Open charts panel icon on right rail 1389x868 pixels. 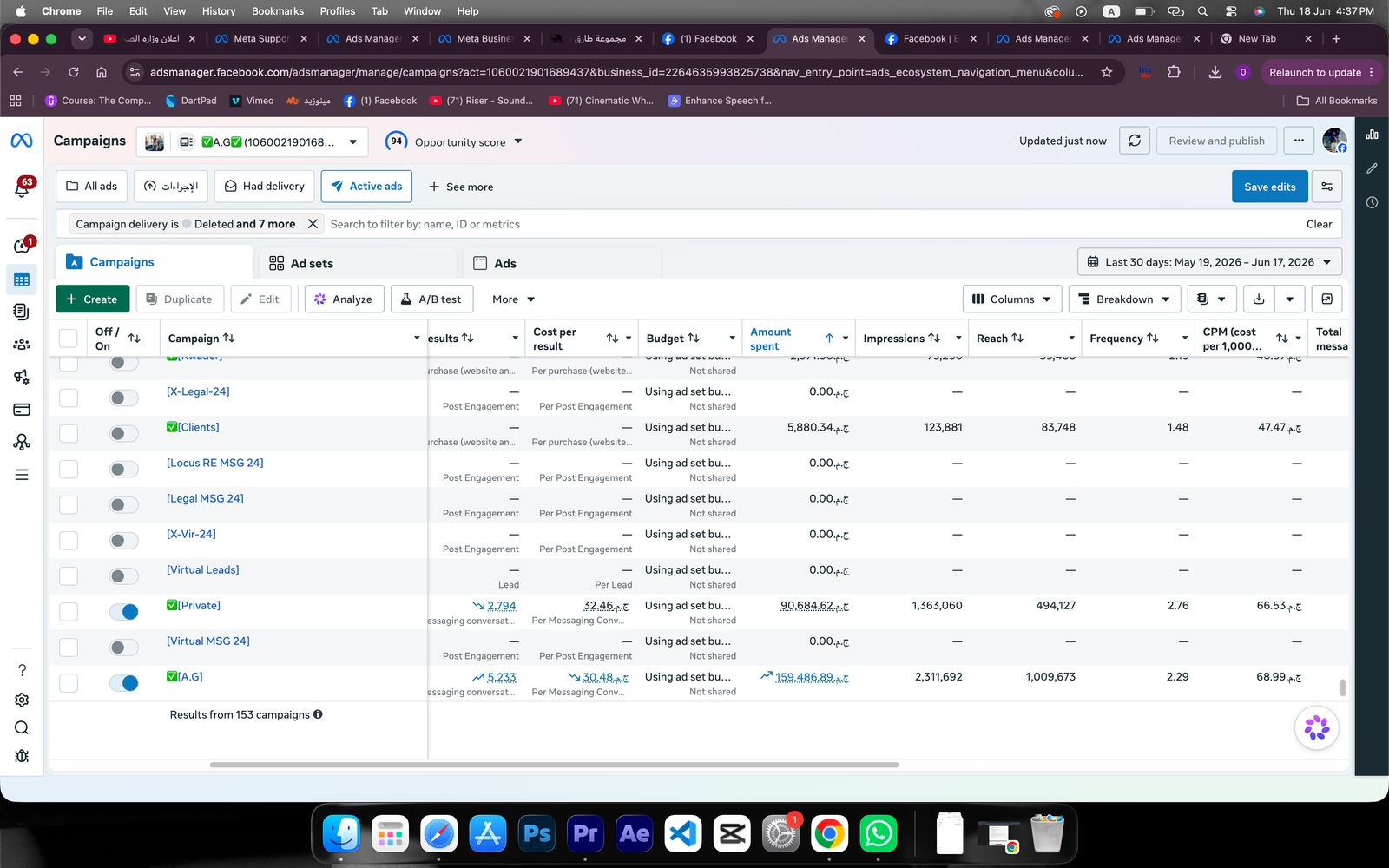(x=1372, y=135)
